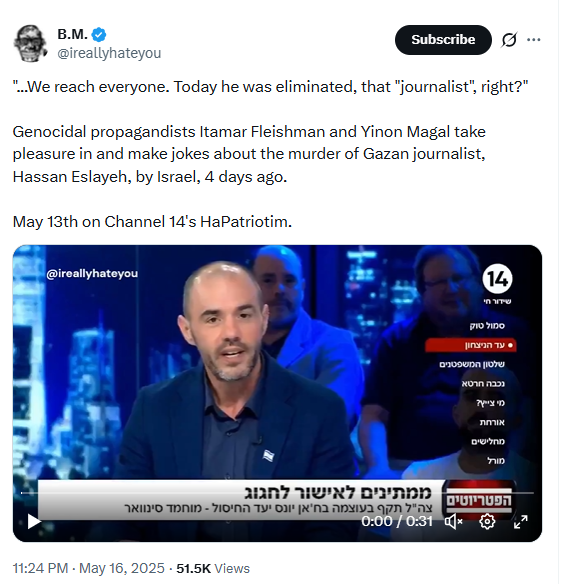Click the blue verified badge

click(99, 35)
